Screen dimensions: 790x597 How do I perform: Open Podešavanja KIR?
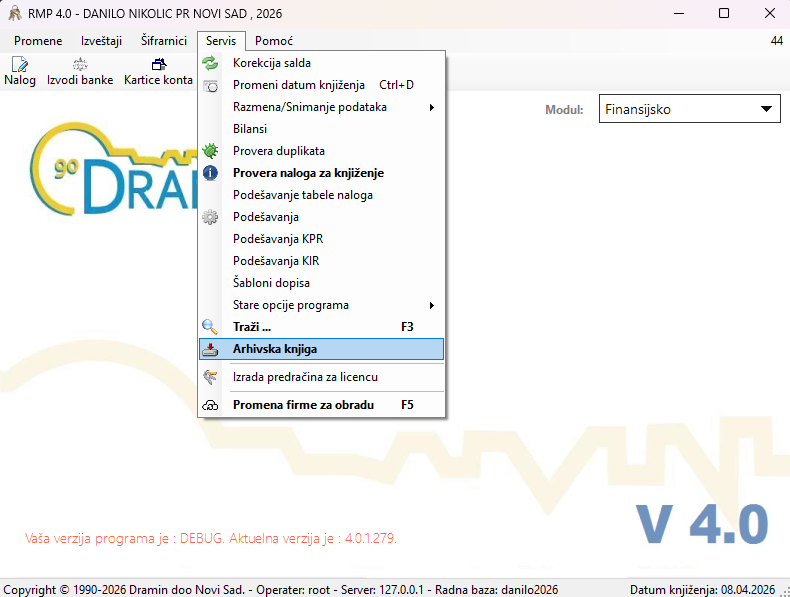click(321, 261)
